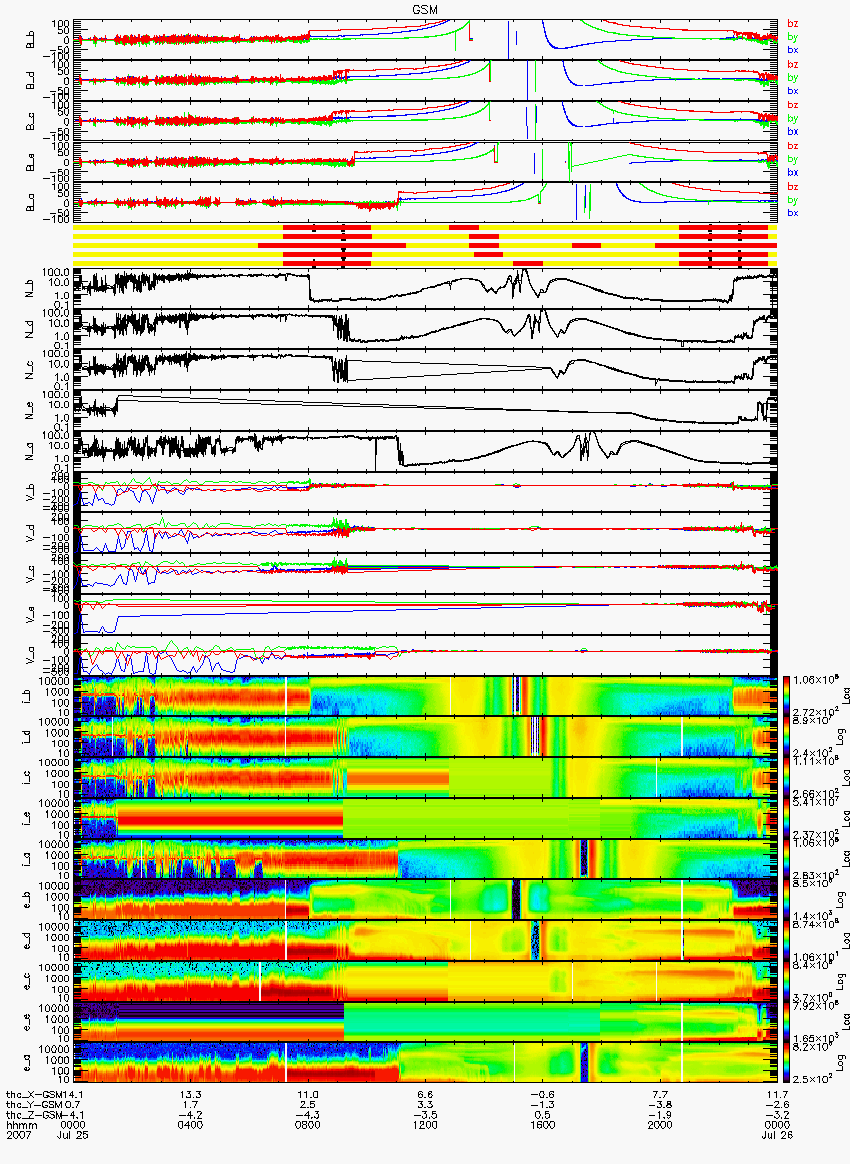Image resolution: width=850 pixels, height=1164 pixels.
Task: Select the N_d density axis label
Action: point(30,328)
